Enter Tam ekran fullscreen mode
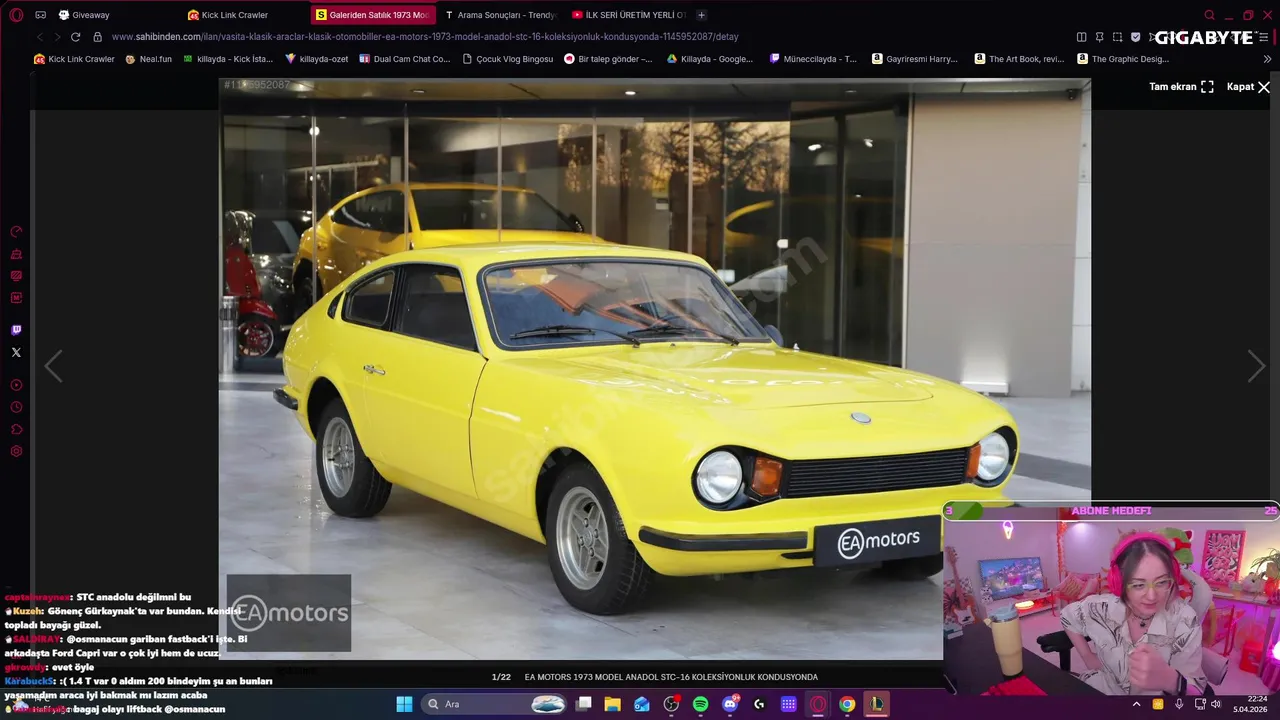 [x=1181, y=87]
